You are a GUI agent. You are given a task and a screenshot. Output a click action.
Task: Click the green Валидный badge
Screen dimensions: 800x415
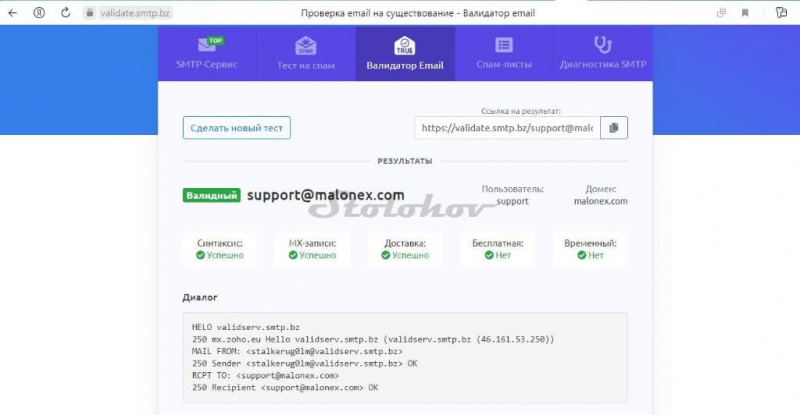(x=211, y=196)
